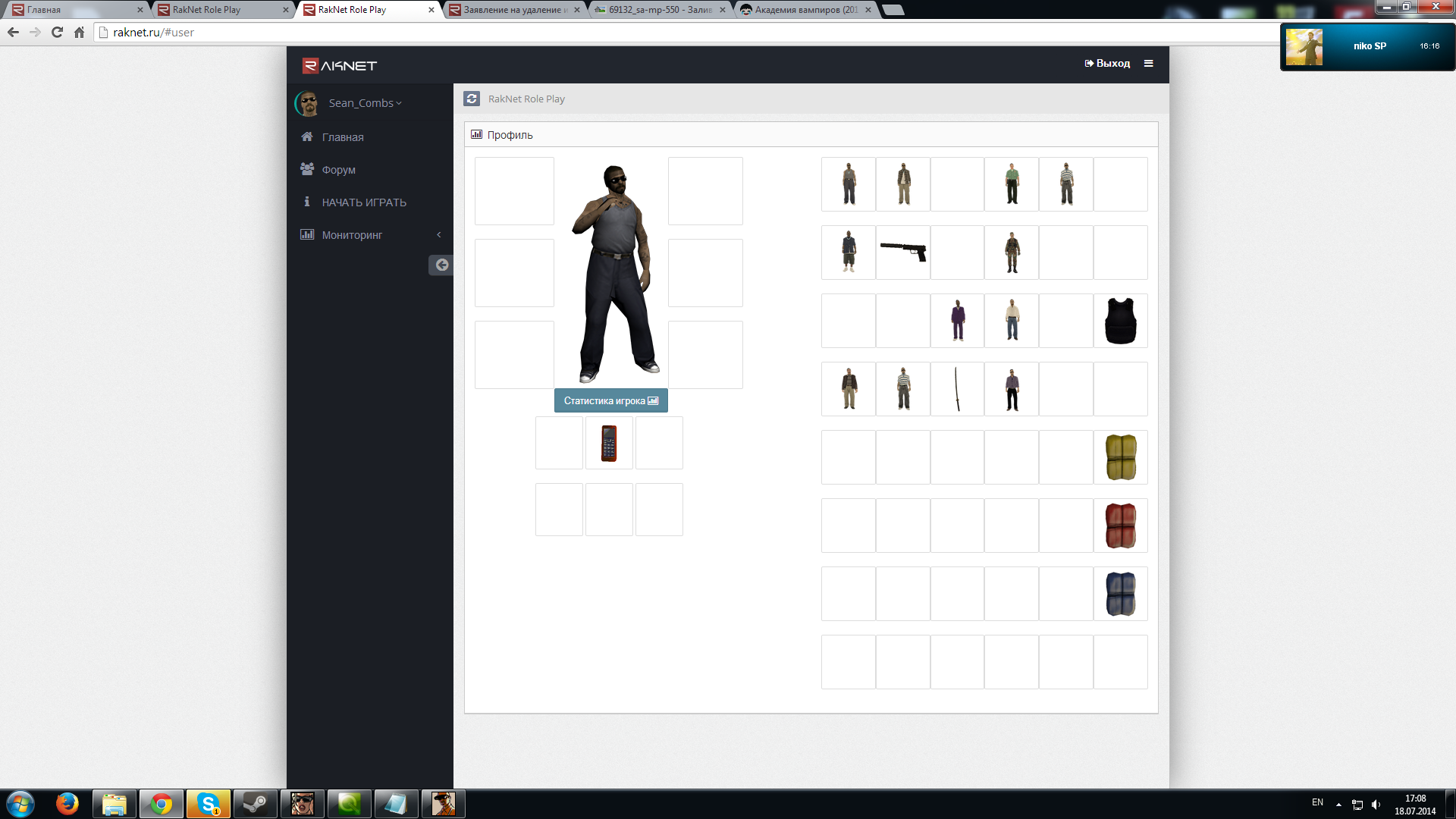
Task: Click the EN language indicator
Action: click(1317, 802)
